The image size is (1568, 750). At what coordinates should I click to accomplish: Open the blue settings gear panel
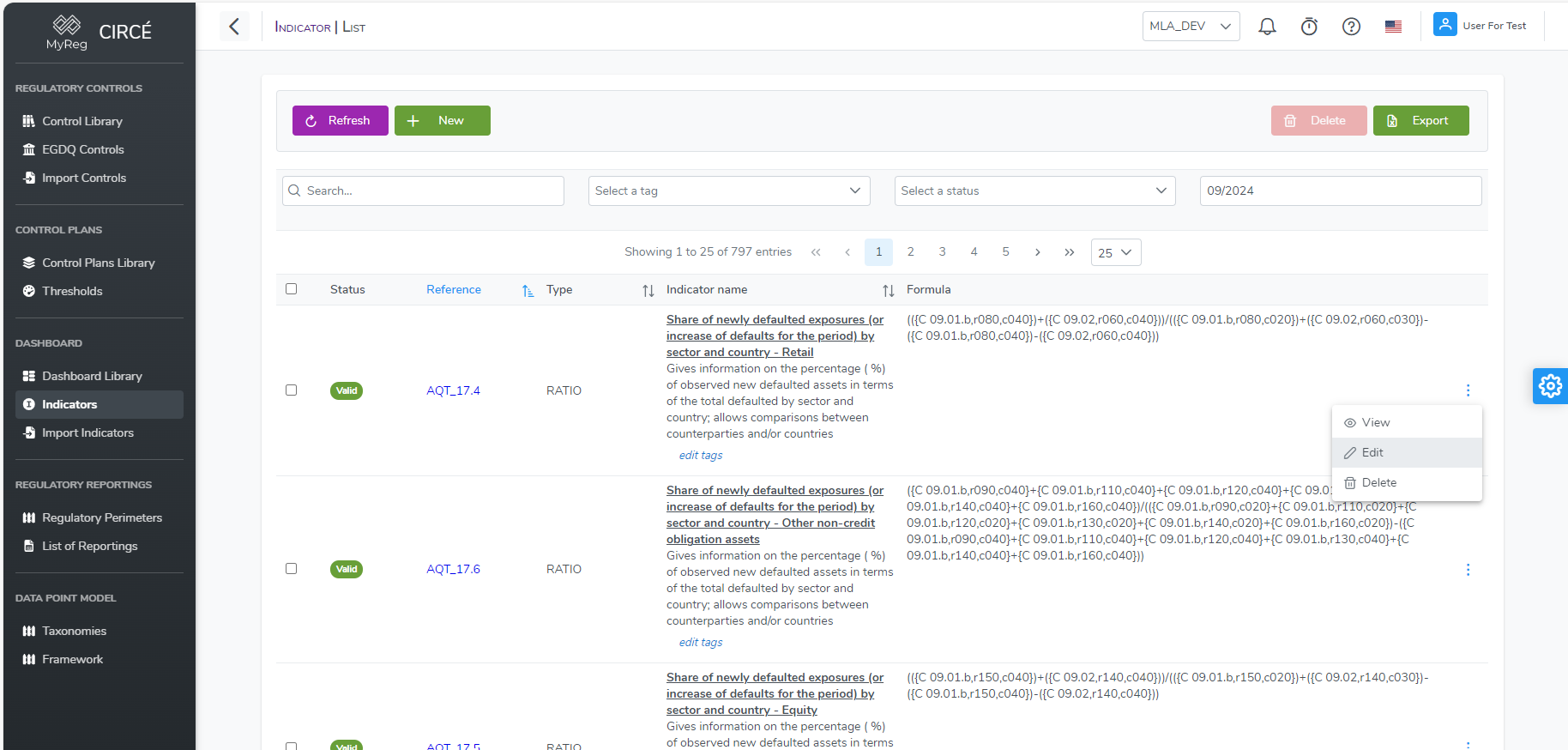(1550, 386)
